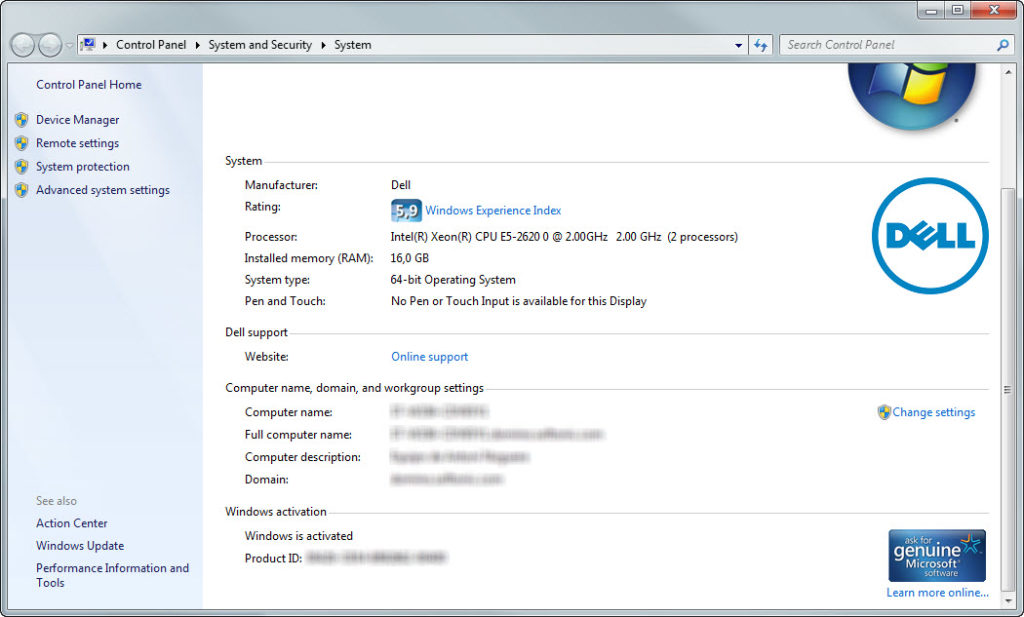Click Change settings for computer name
Viewport: 1024px width, 617px height.
click(x=933, y=412)
